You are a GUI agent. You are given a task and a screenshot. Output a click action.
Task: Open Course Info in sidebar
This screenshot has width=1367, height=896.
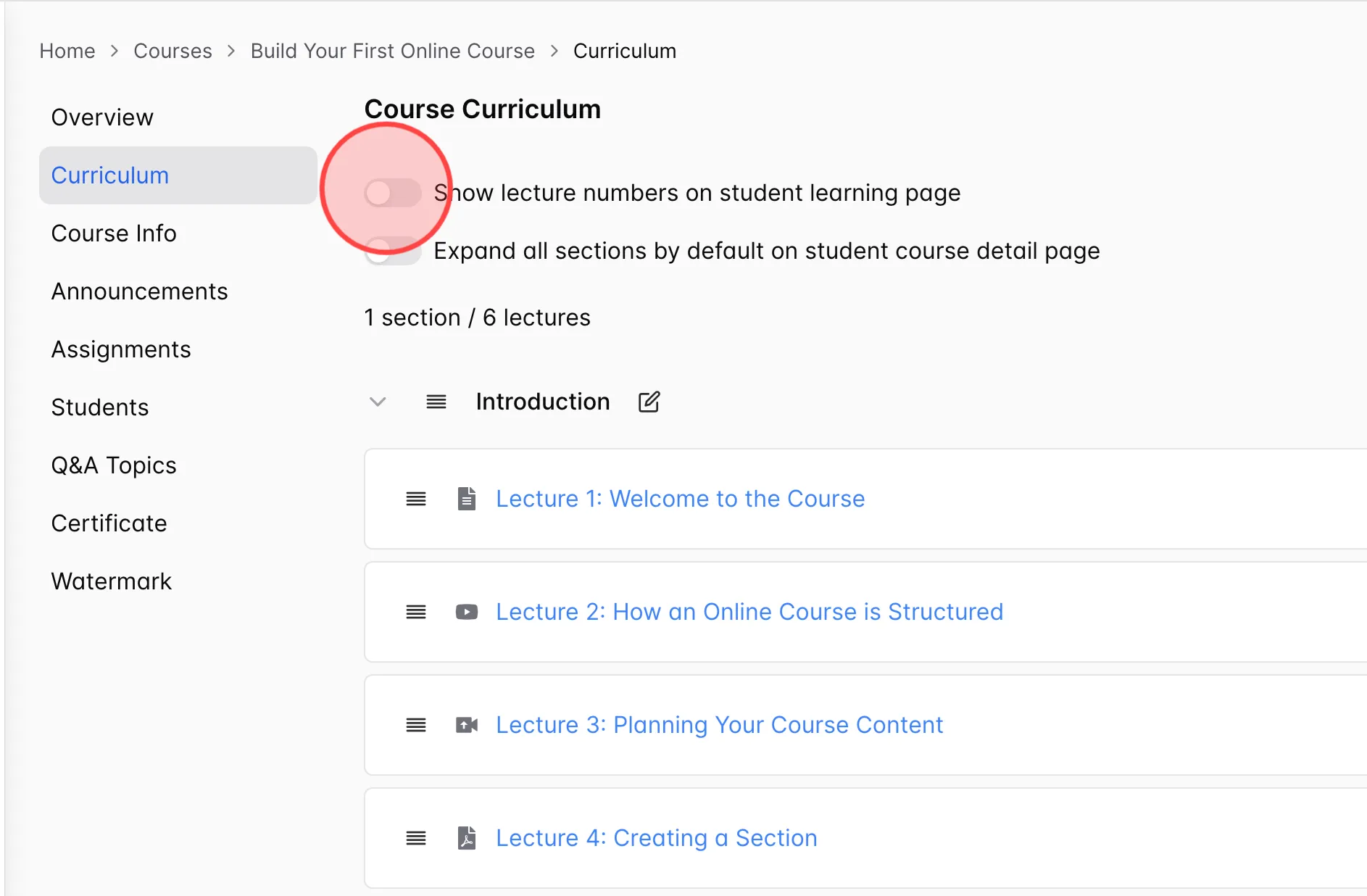178,233
